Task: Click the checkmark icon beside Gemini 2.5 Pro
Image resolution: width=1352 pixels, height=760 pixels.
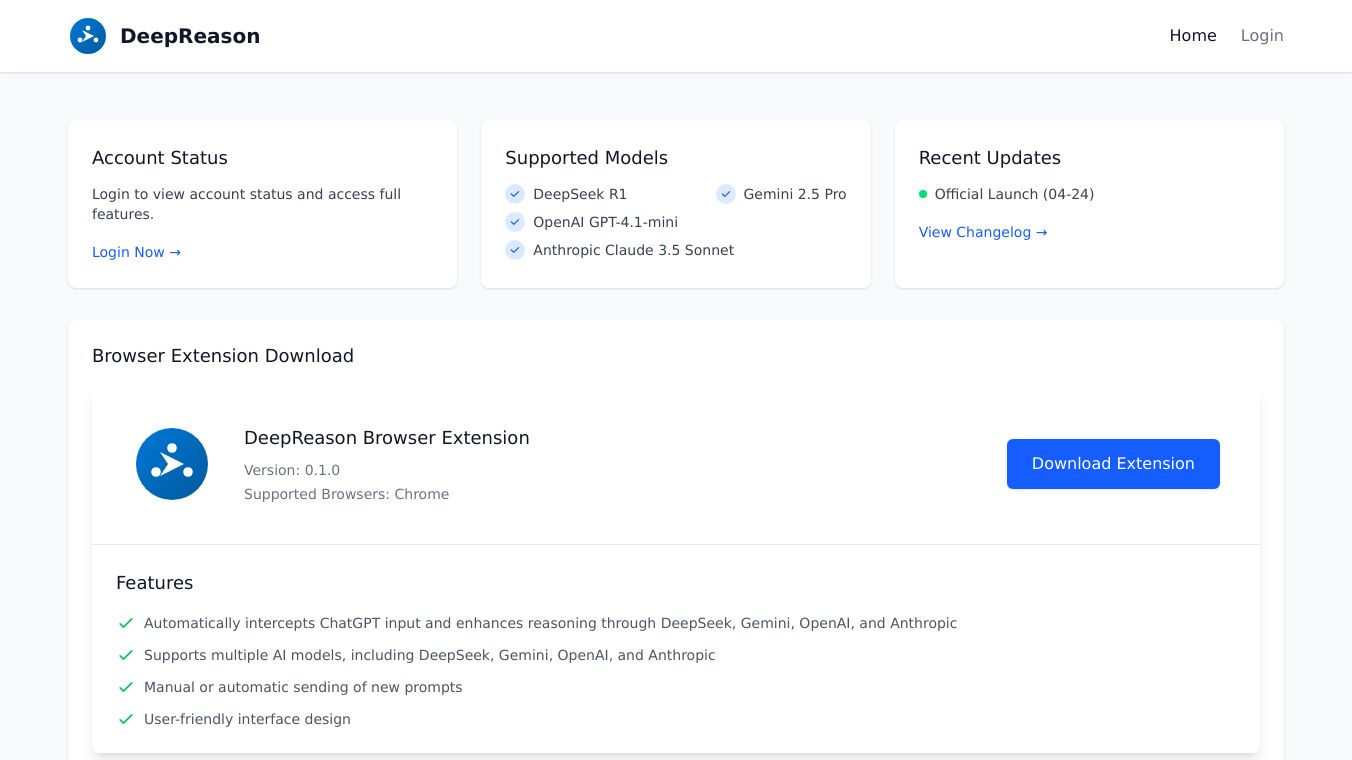Action: [x=726, y=194]
